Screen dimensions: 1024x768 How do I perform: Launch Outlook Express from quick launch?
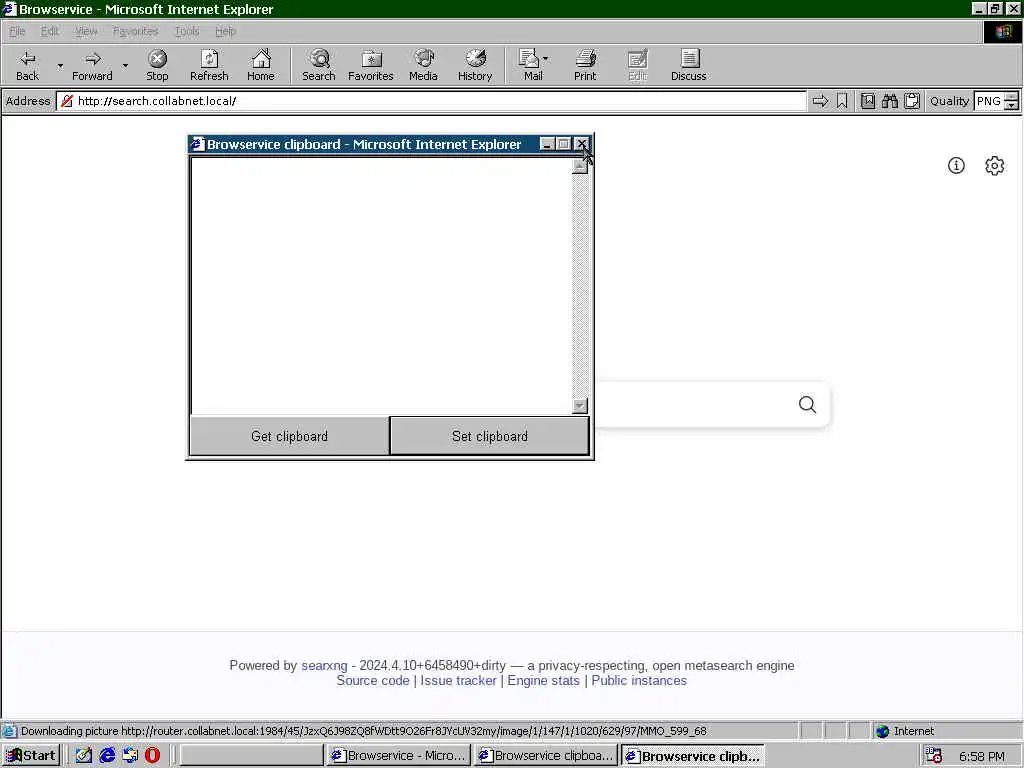pos(130,756)
